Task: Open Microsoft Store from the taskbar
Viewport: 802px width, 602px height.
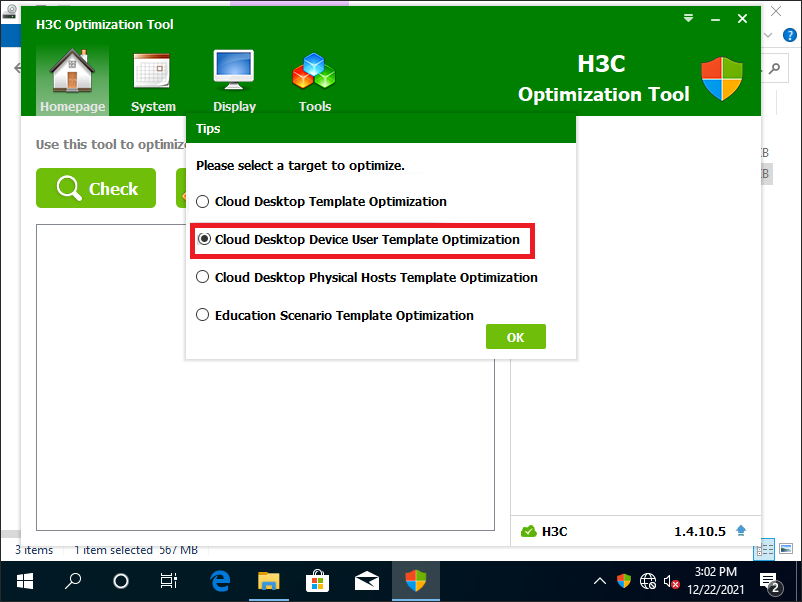Action: tap(317, 581)
